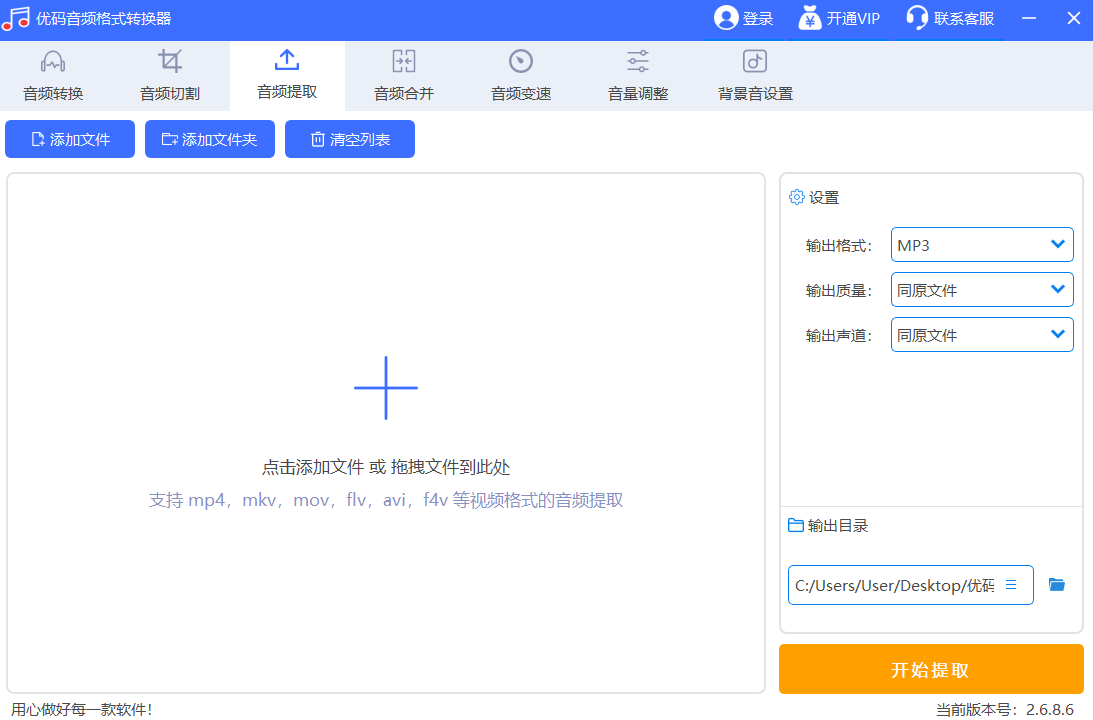1093x720 pixels.
Task: Browse output folder with the folder icon
Action: pos(1056,584)
